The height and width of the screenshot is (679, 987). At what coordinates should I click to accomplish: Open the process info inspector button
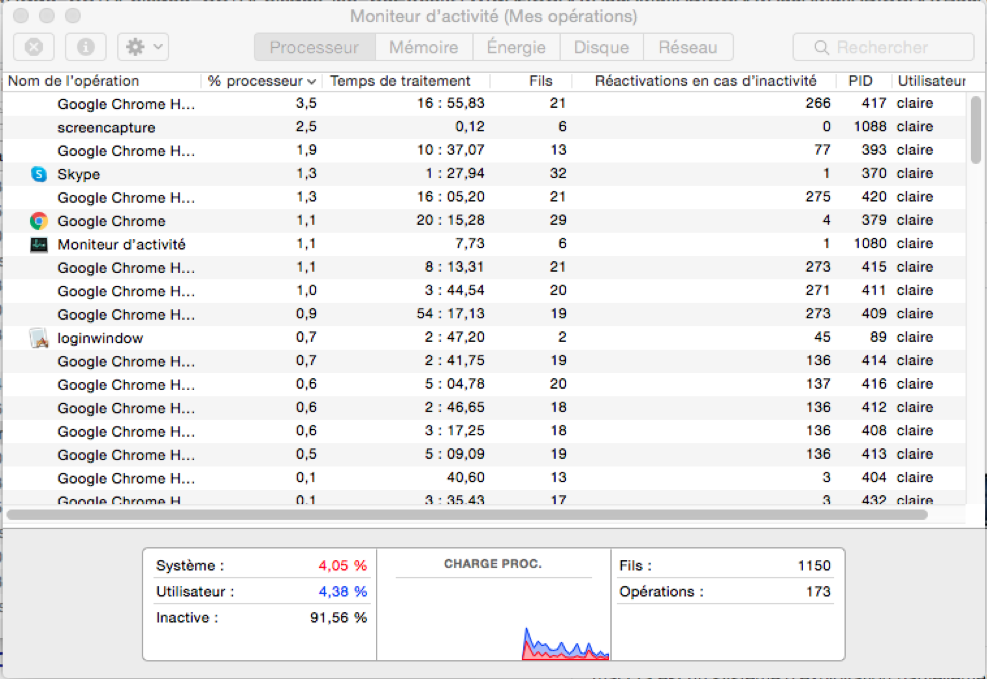[x=86, y=47]
